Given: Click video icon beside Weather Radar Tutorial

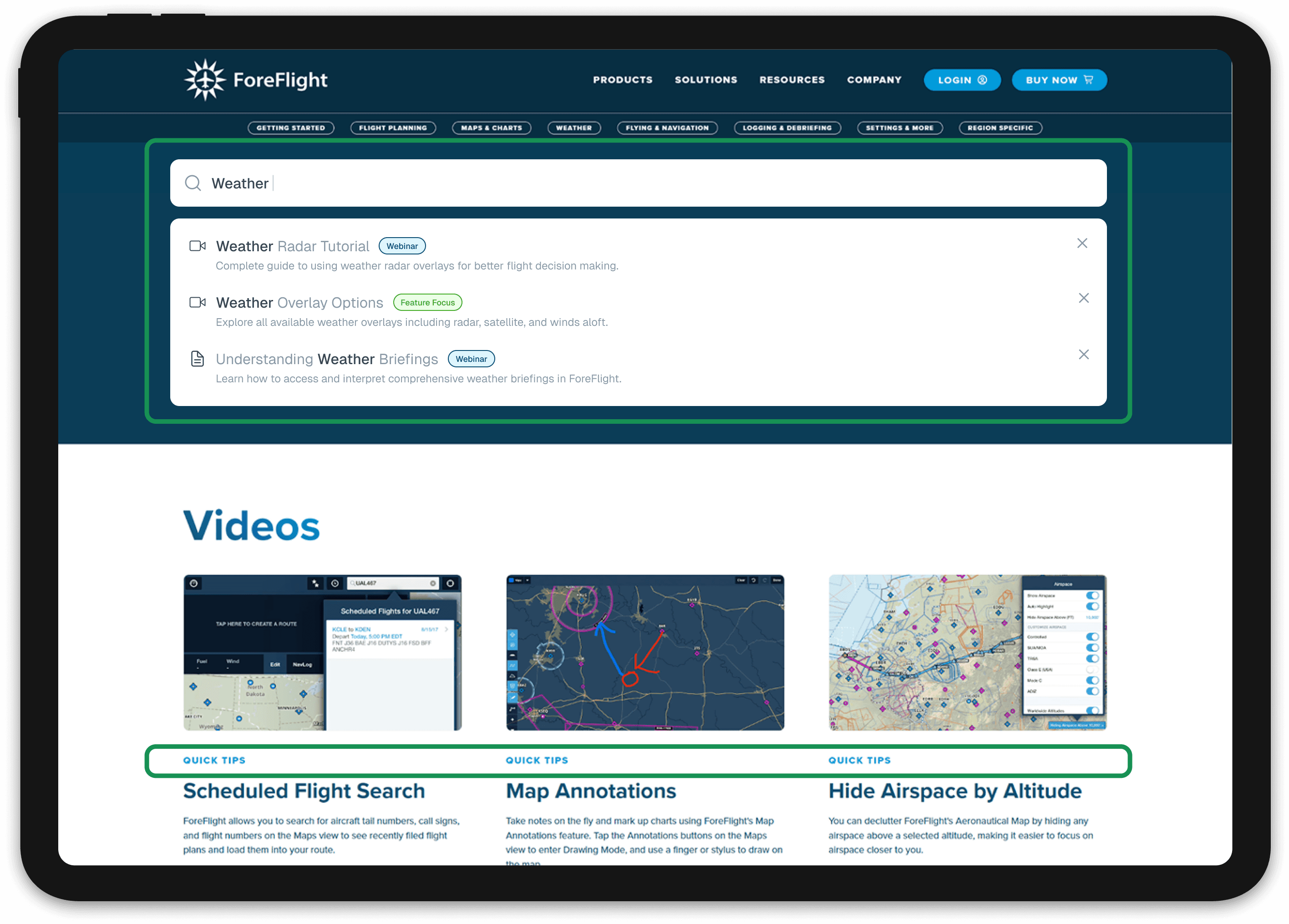Looking at the screenshot, I should pyautogui.click(x=197, y=246).
